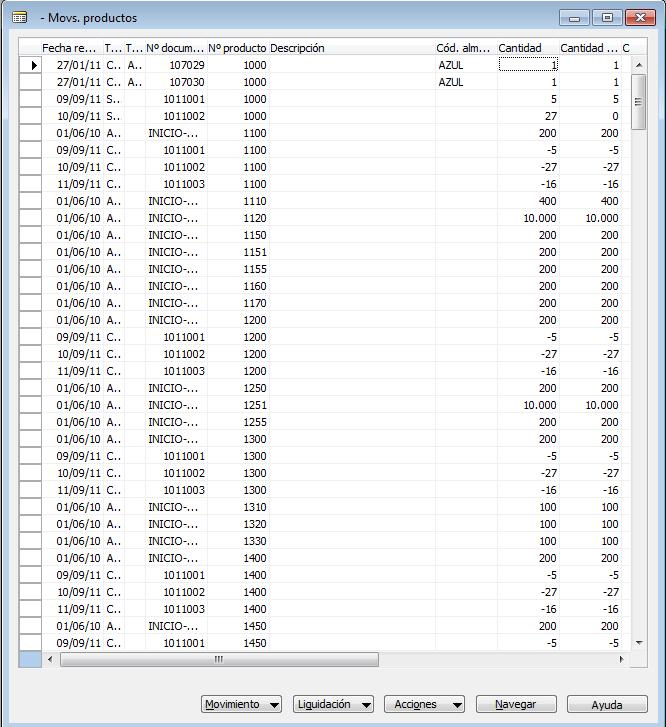Click the Nº producto column header
Viewport: 666px width, 727px height.
pyautogui.click(x=237, y=48)
